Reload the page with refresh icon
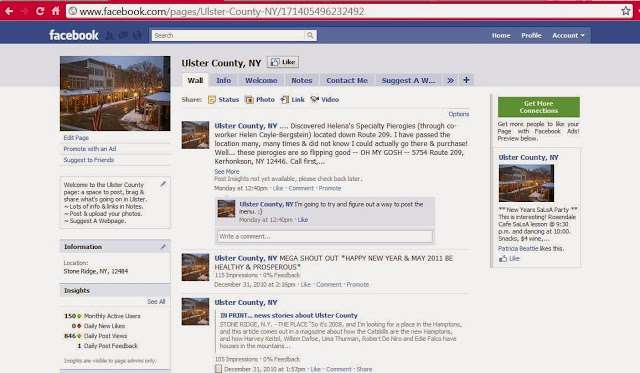This screenshot has width=640, height=373. coord(40,11)
